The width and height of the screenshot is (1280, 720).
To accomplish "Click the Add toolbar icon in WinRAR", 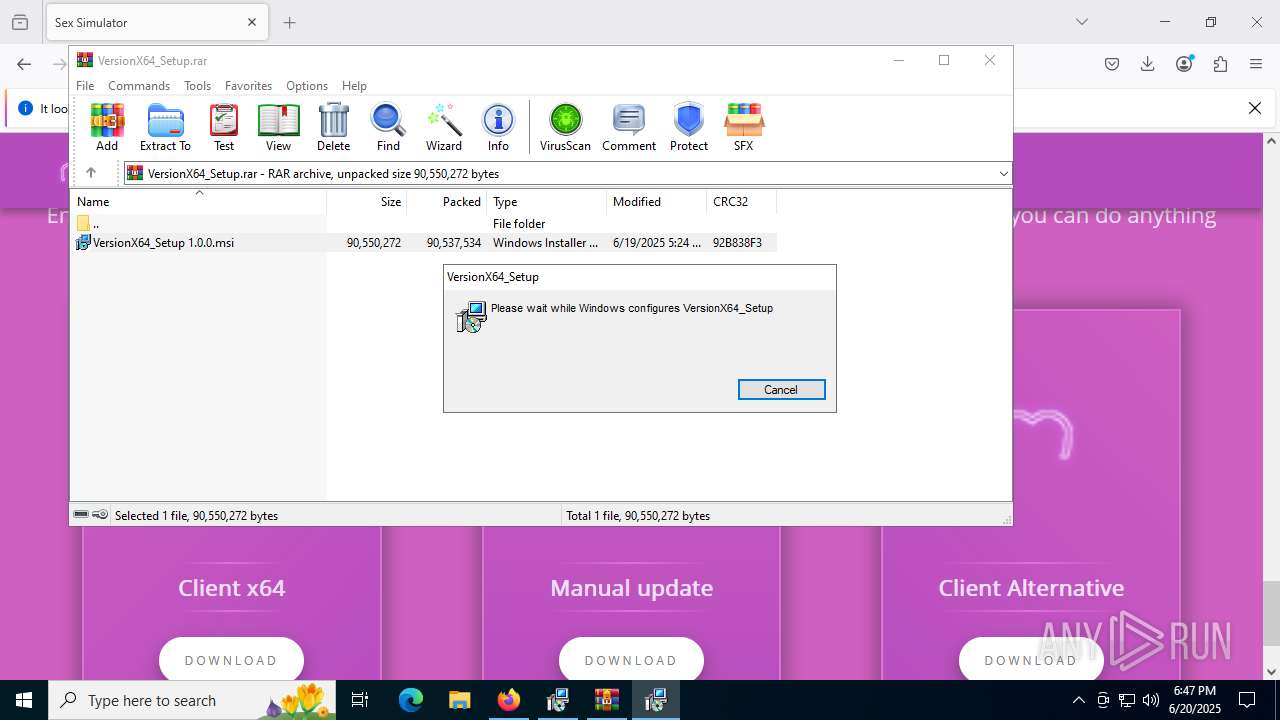I will click(x=107, y=127).
